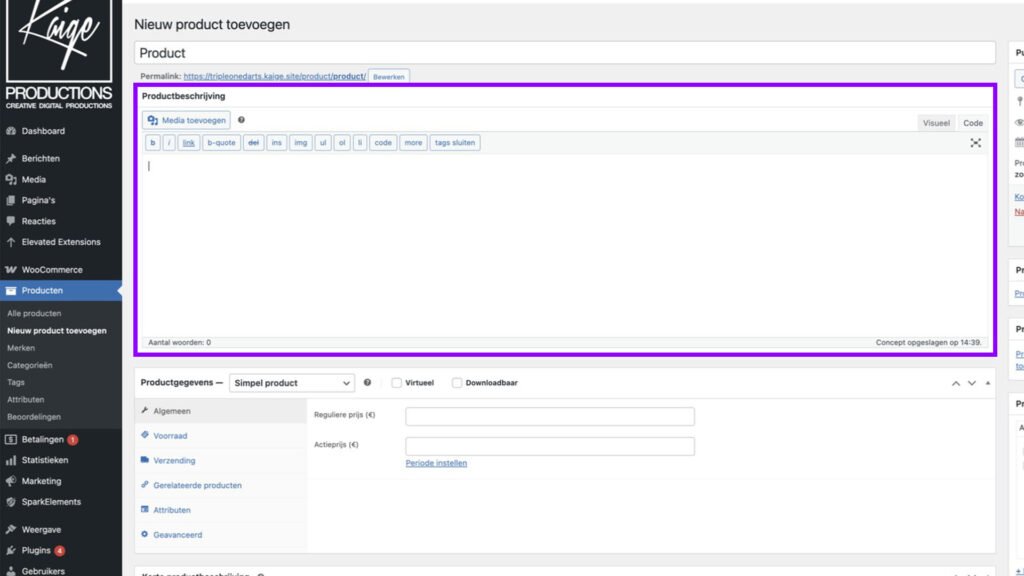Enable the Virtueel checkbox
The width and height of the screenshot is (1024, 576).
click(395, 382)
